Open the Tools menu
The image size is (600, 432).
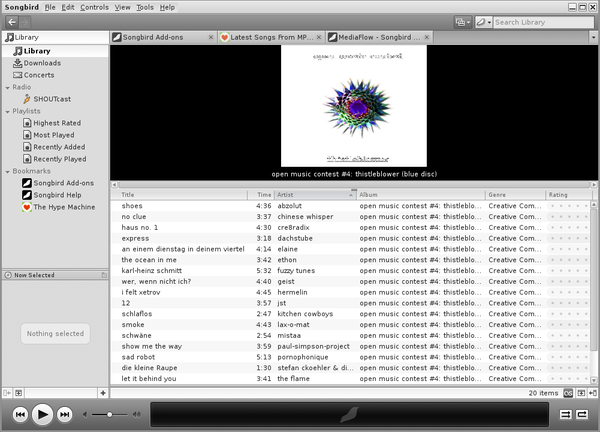point(145,7)
